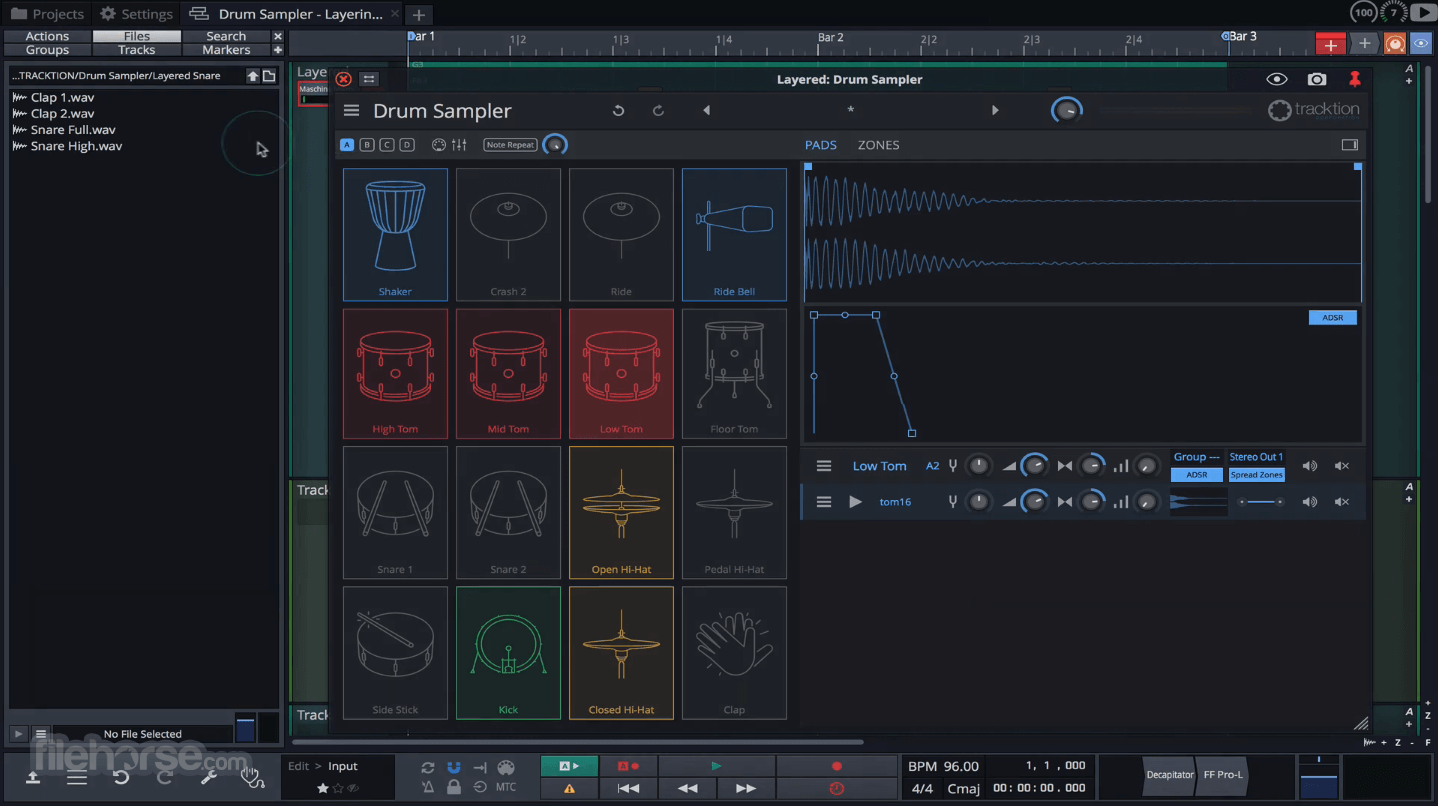Viewport: 1439px width, 806px height.
Task: Click the Drum Sampler undo arrow
Action: [618, 111]
